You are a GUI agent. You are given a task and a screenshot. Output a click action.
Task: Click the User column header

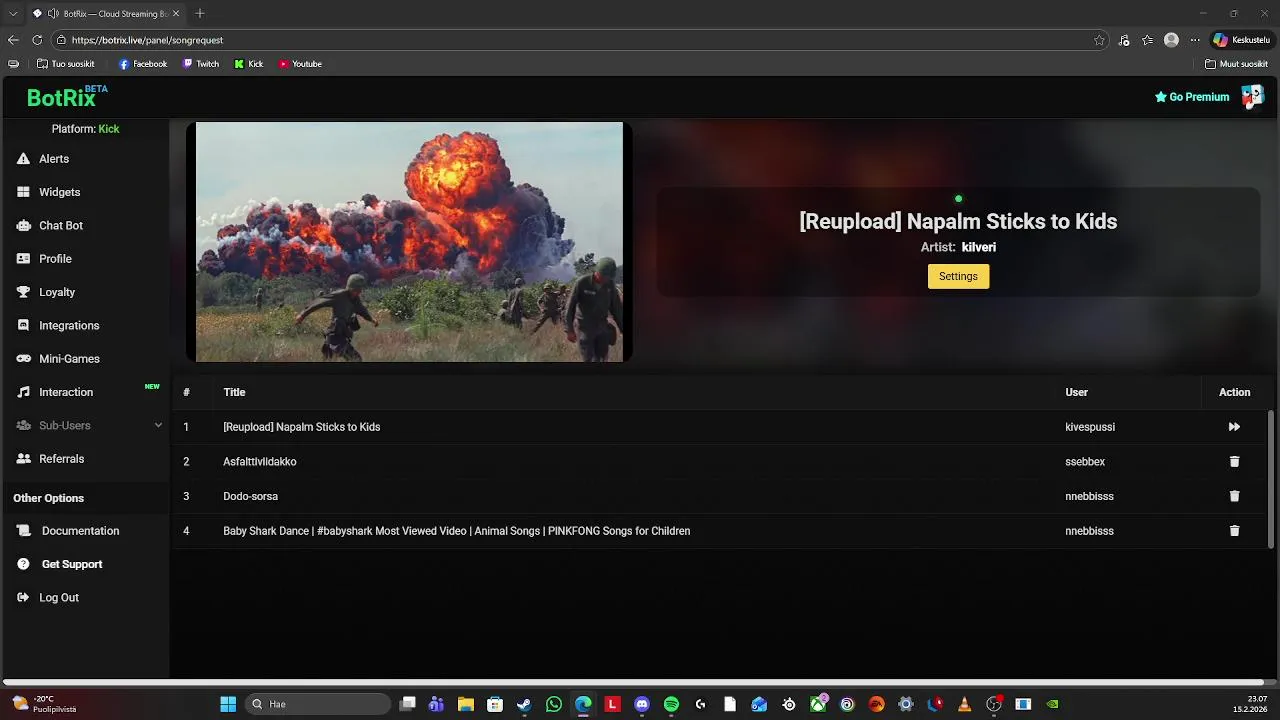[1076, 392]
